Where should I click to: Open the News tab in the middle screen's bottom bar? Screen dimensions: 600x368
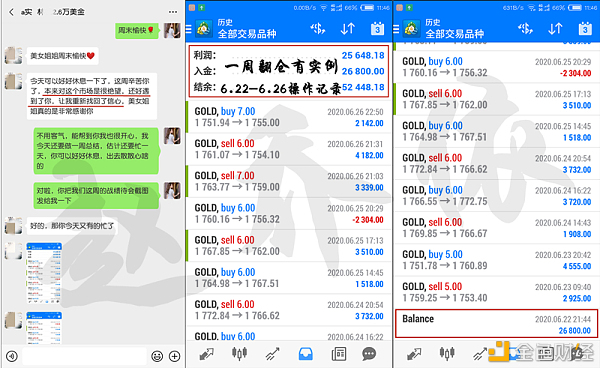[x=338, y=354]
